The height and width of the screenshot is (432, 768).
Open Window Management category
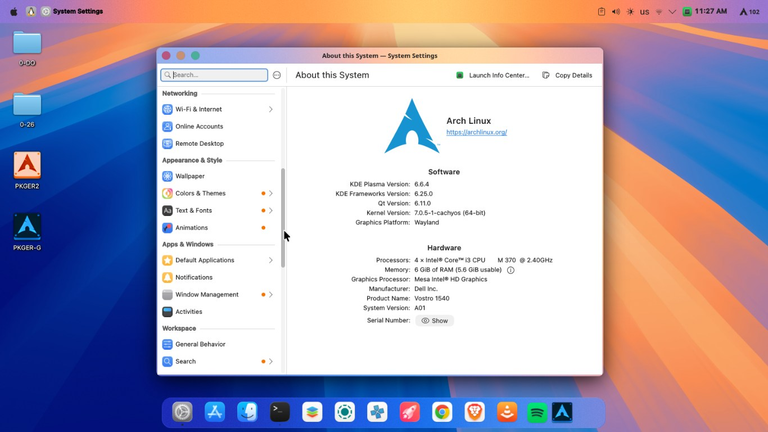click(218, 294)
